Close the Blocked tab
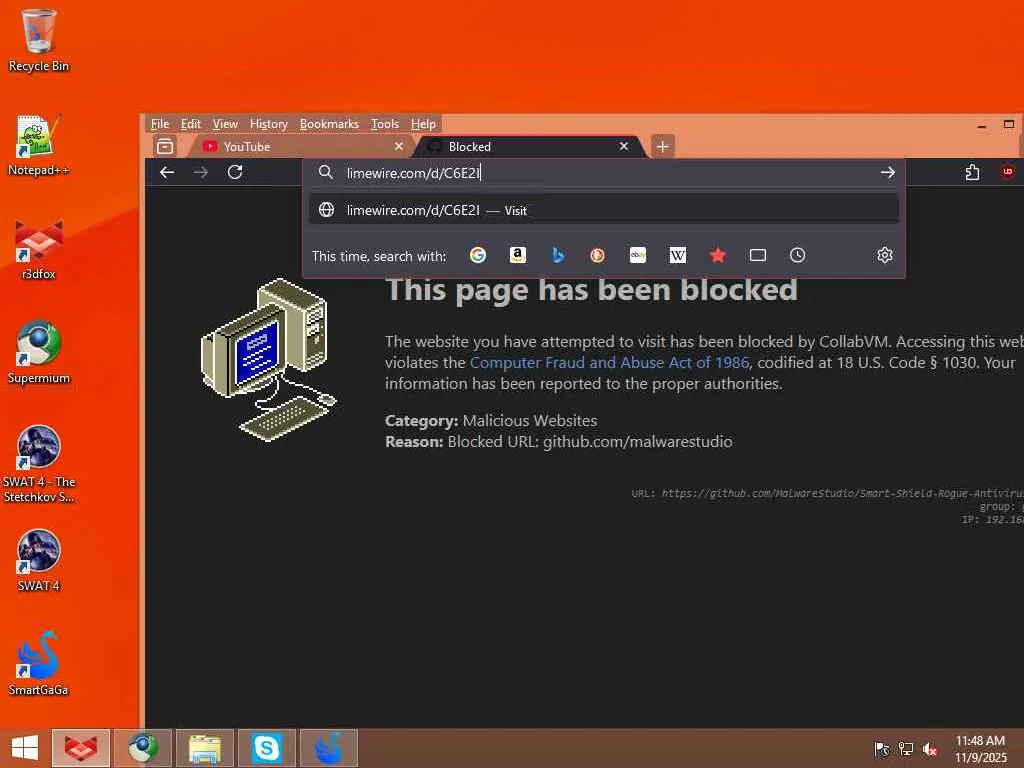This screenshot has height=768, width=1024. click(x=624, y=146)
